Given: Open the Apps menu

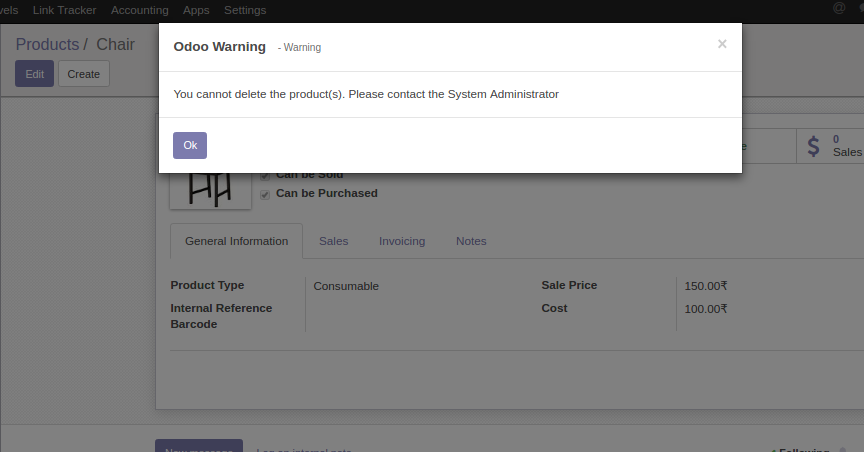Looking at the screenshot, I should pos(196,10).
